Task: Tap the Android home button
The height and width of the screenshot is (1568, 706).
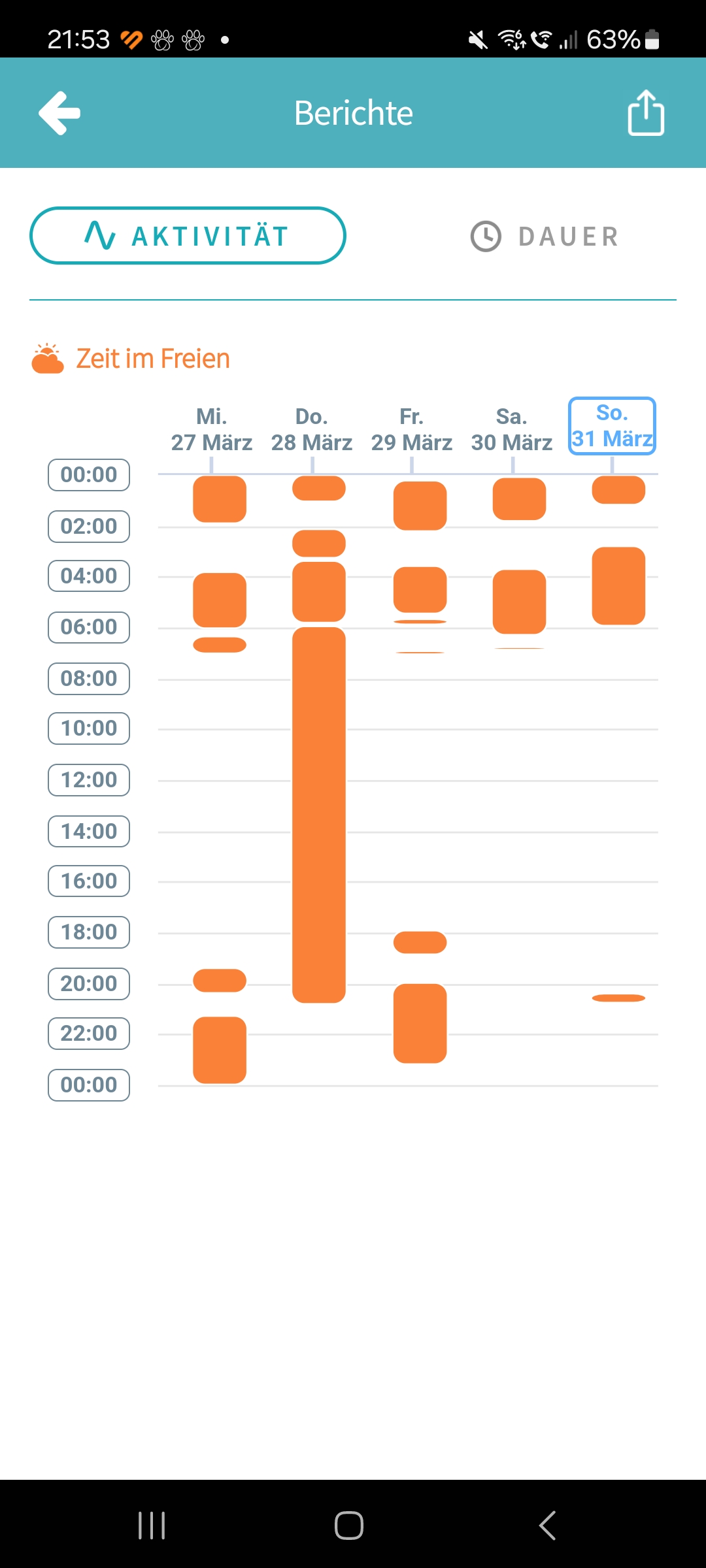Action: click(349, 1526)
